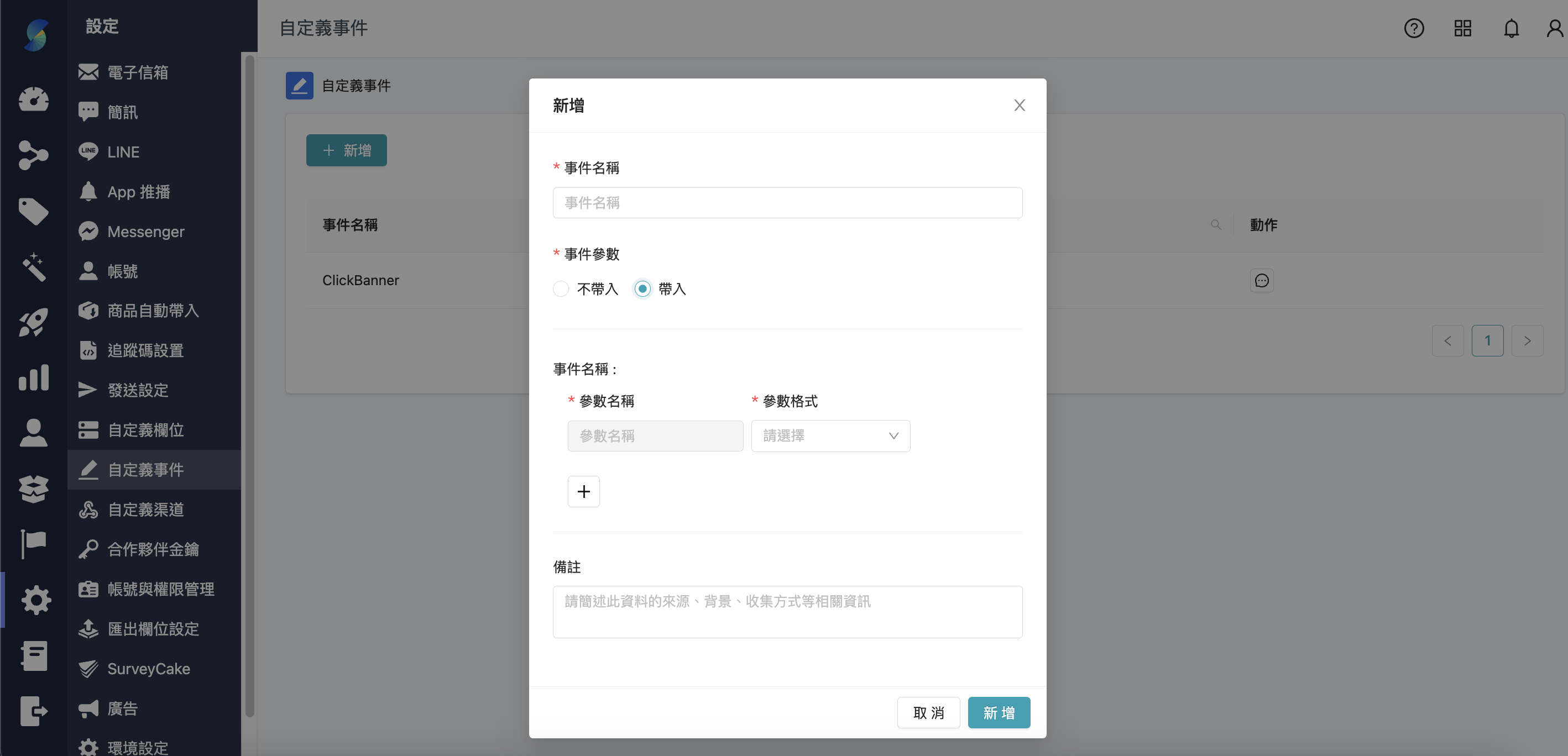
Task: Open the SurveyCake settings item
Action: click(148, 669)
